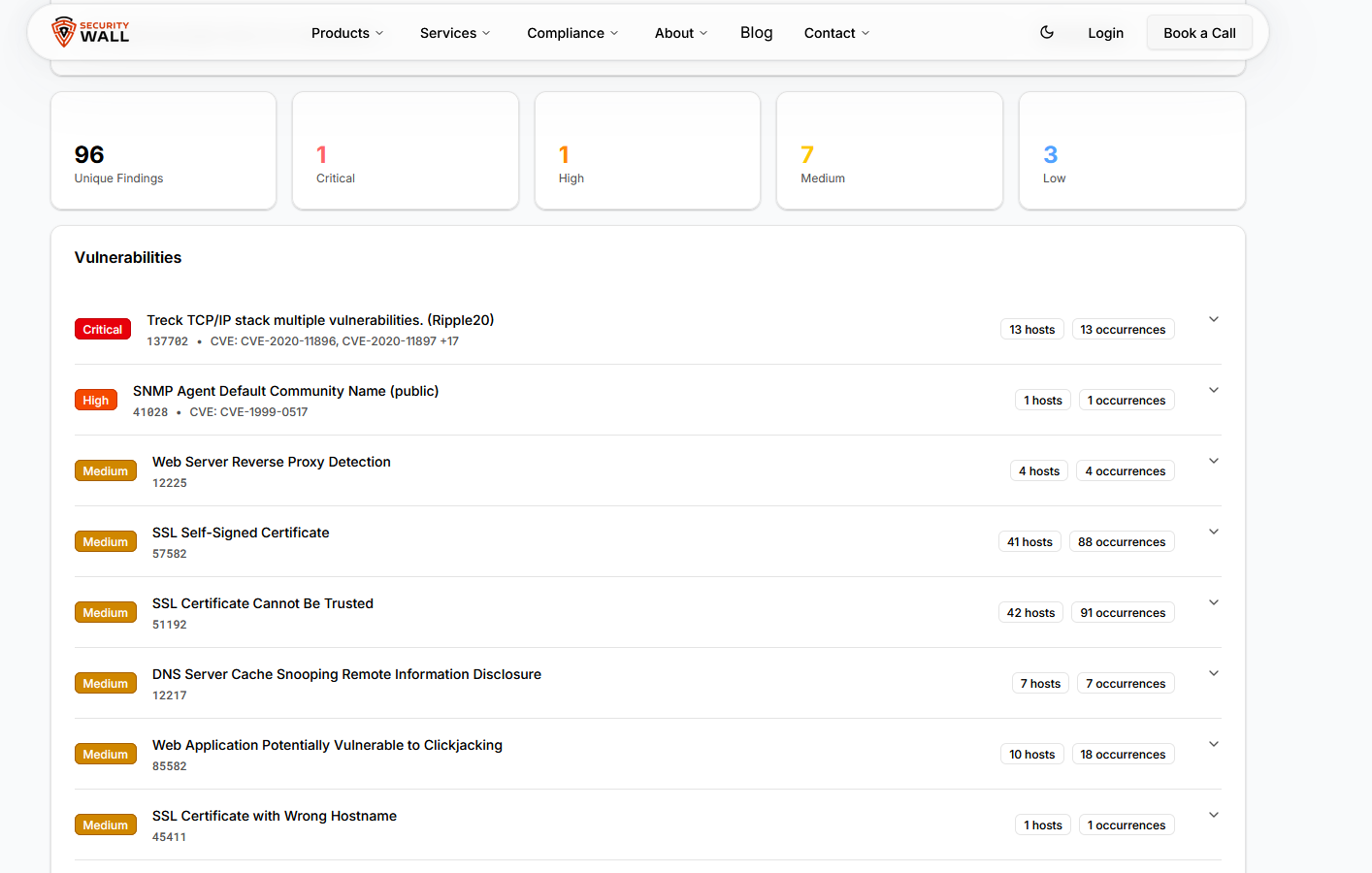
Task: Expand the Clickjacking vulnerability chevron
Action: coord(1213,744)
